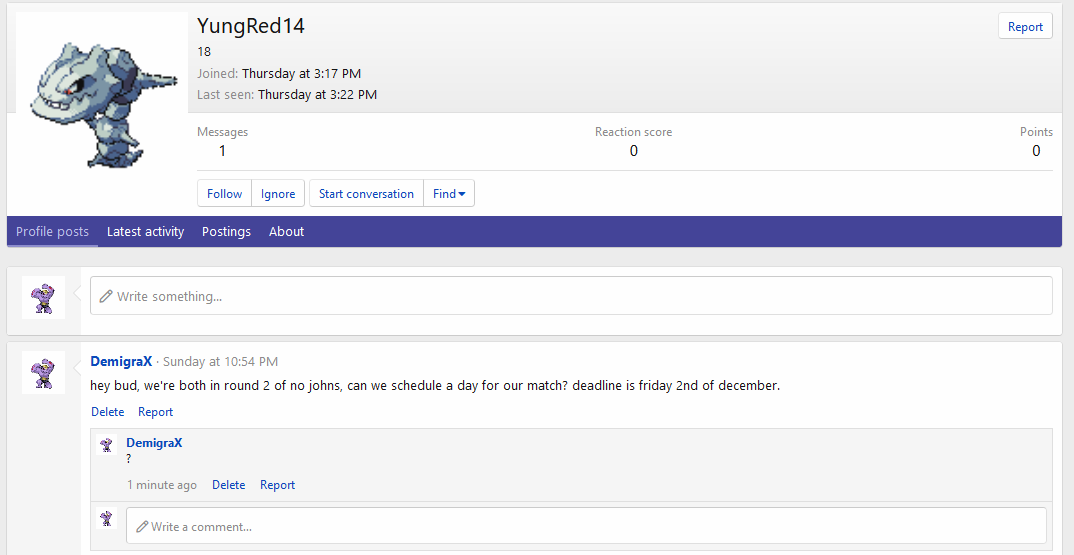Click DemigraX small avatar on '?' comment
The width and height of the screenshot is (1074, 555).
coord(106,445)
